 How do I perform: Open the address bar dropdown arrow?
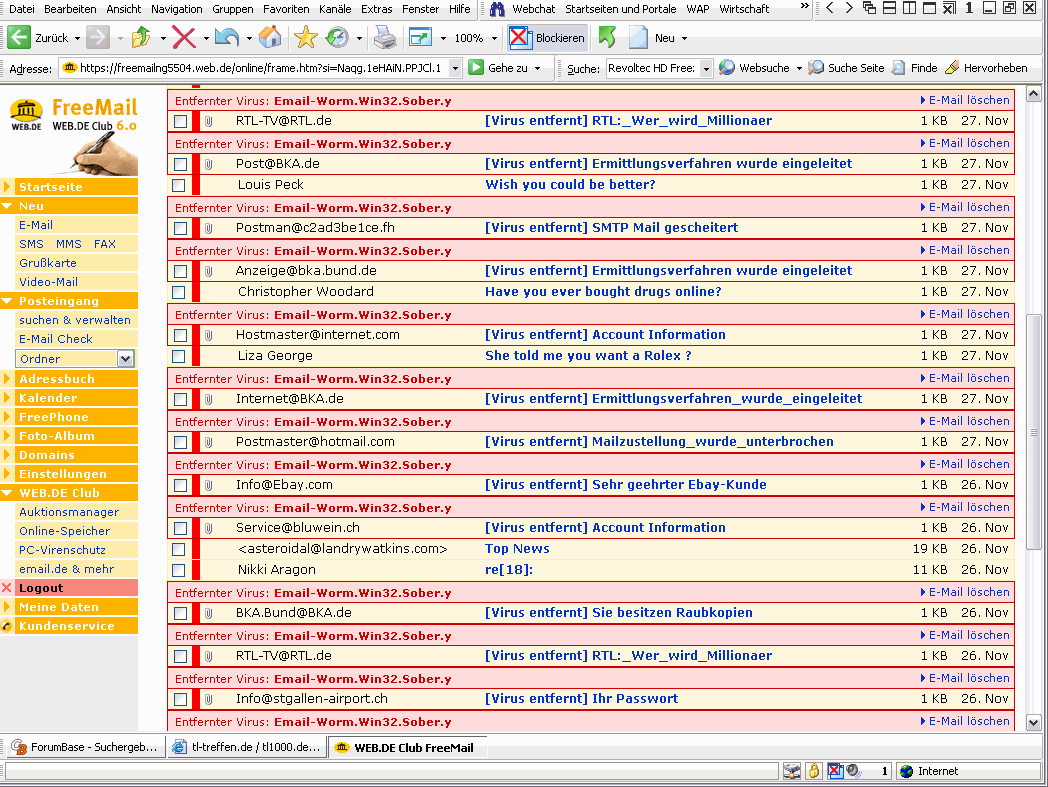tap(455, 68)
